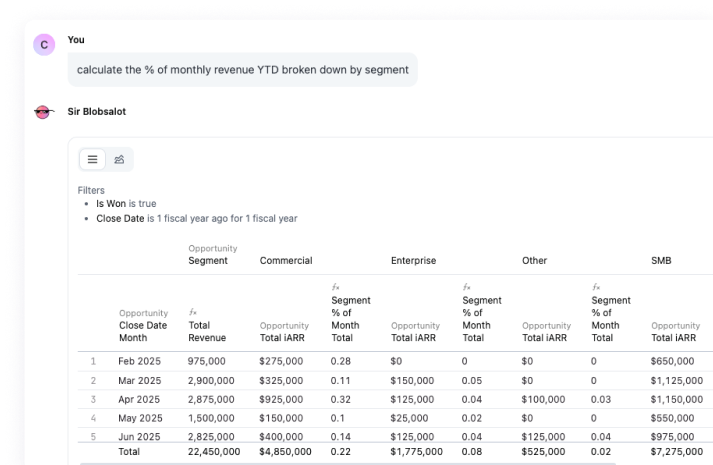Click fx icon above Commercial Segment % column
This screenshot has height=465, width=713.
click(335, 287)
